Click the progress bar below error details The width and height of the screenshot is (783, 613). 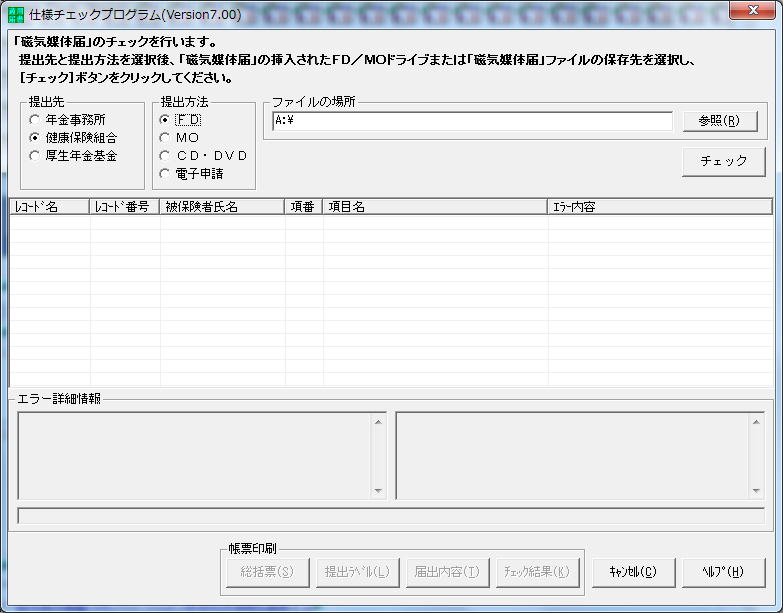click(391, 516)
